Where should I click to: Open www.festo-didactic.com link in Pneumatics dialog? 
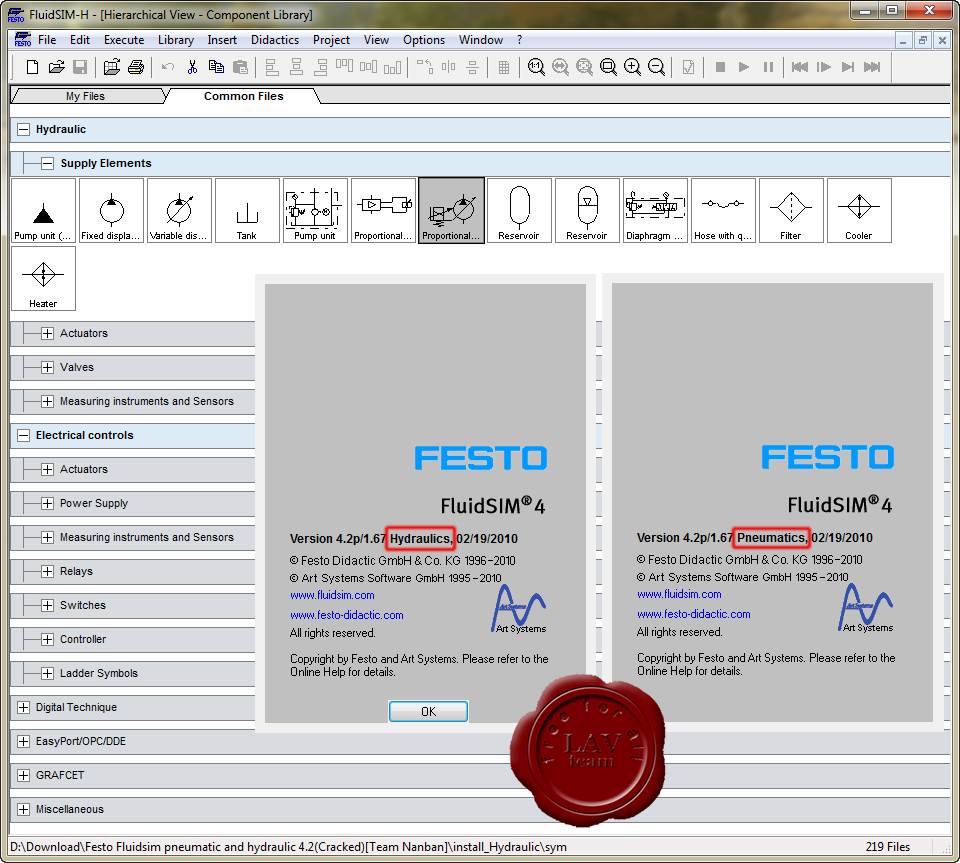click(694, 614)
